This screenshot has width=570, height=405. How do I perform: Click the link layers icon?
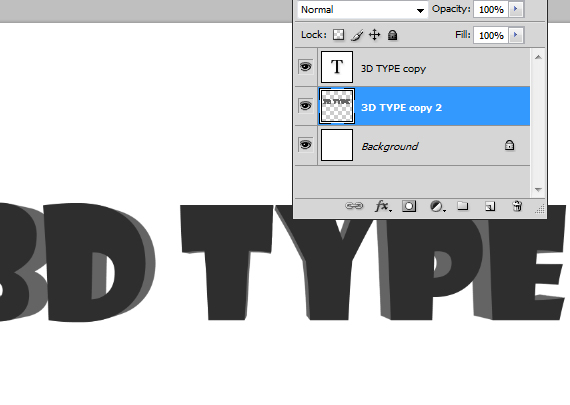click(x=354, y=206)
